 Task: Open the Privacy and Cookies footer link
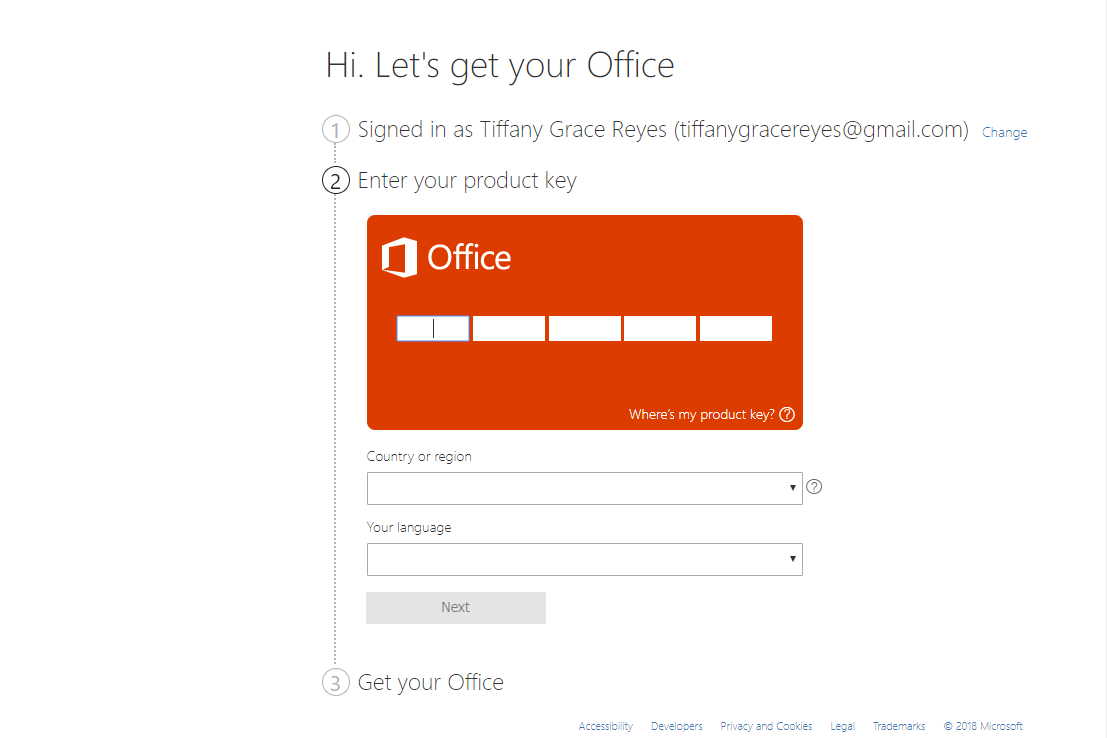point(766,726)
